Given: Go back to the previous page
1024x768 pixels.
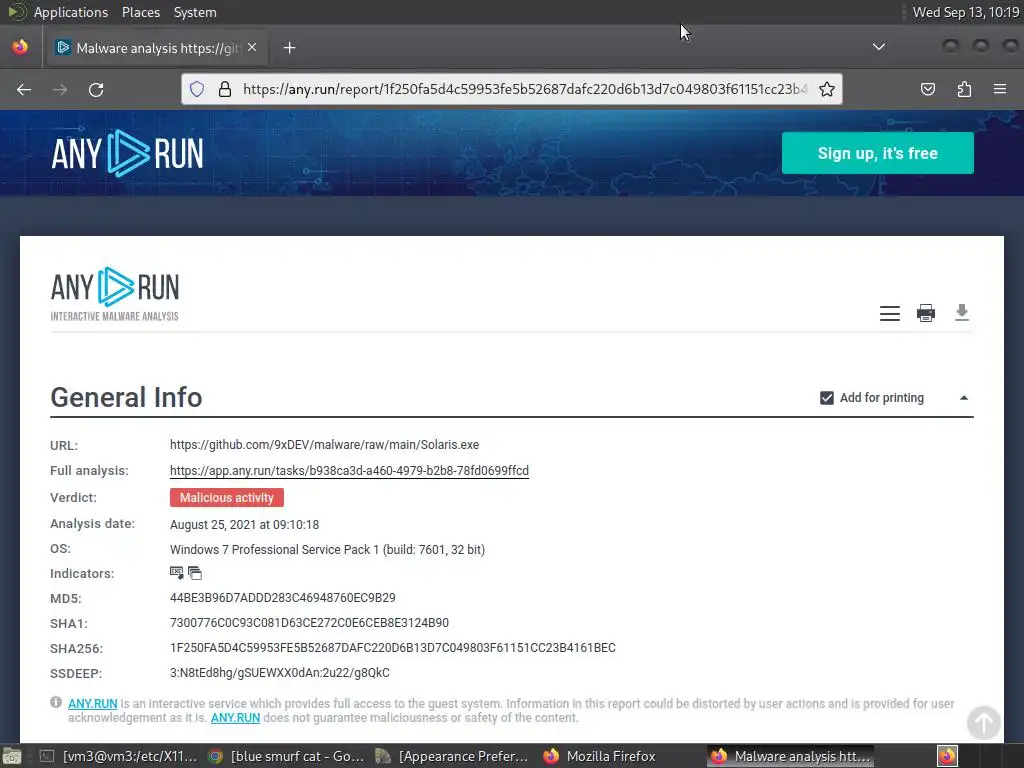Looking at the screenshot, I should (24, 89).
